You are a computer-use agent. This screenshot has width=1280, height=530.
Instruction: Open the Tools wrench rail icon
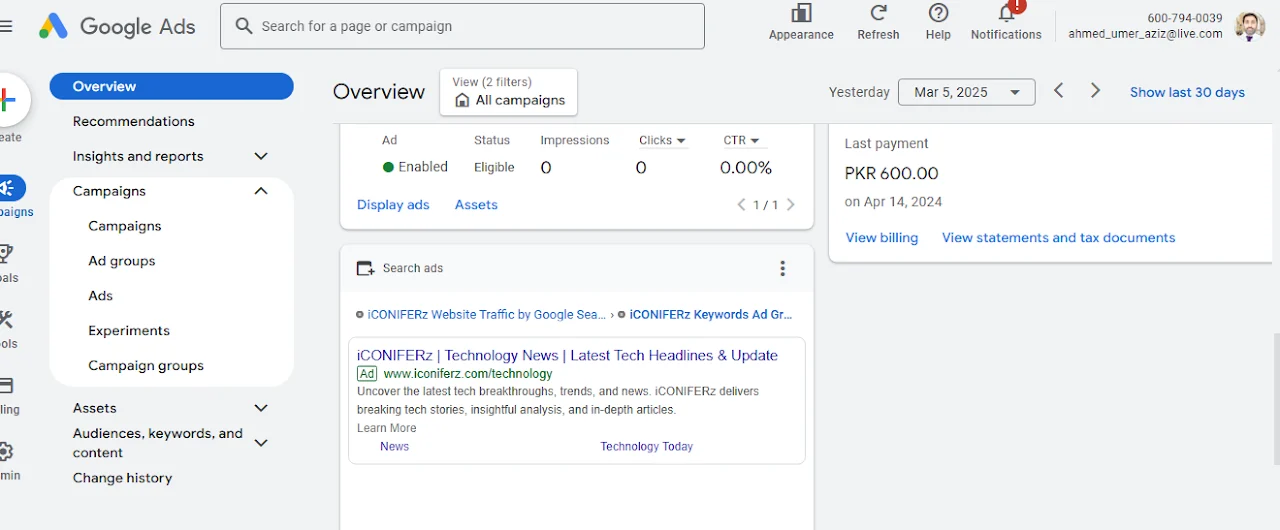(x=6, y=320)
